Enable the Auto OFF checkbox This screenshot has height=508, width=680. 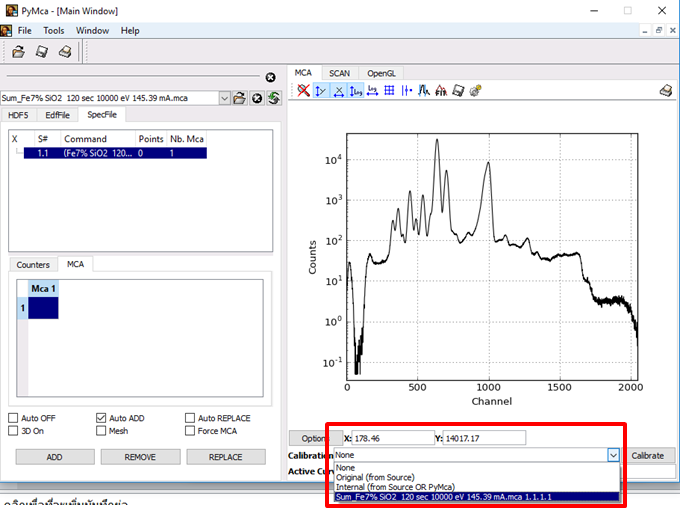[x=13, y=418]
